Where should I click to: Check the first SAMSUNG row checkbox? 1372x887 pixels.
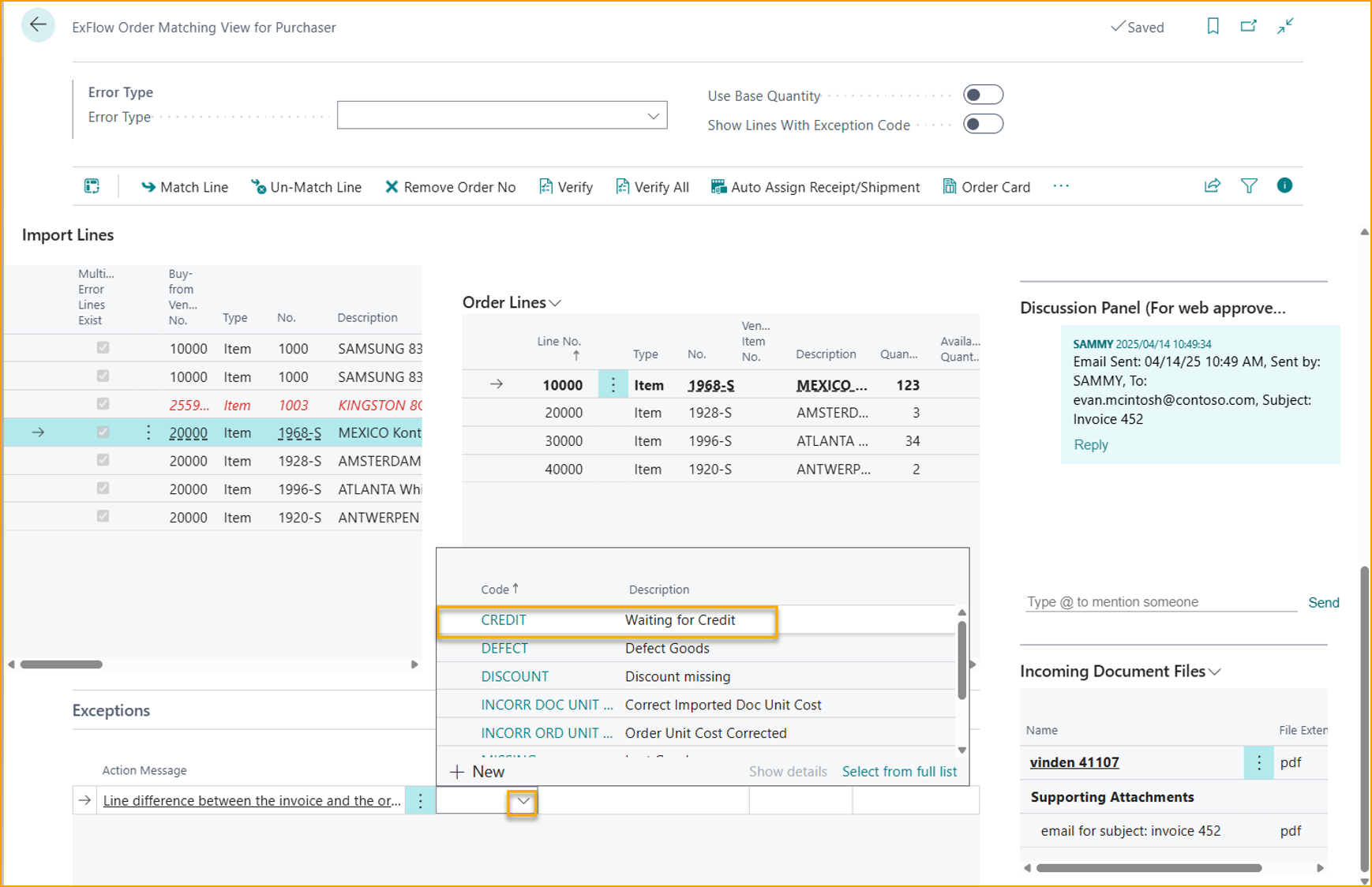[103, 348]
